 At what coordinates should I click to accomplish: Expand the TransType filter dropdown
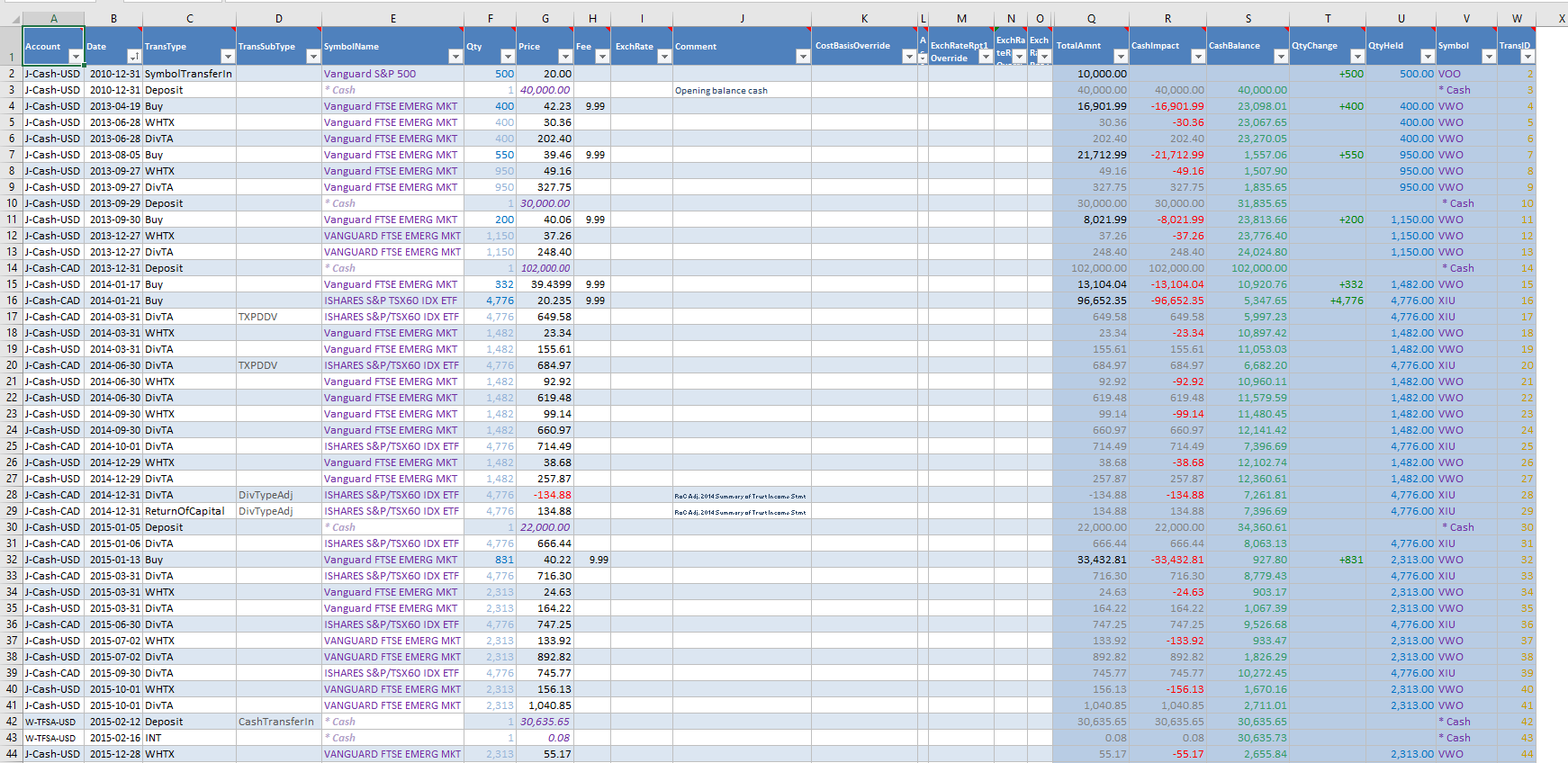coord(227,57)
